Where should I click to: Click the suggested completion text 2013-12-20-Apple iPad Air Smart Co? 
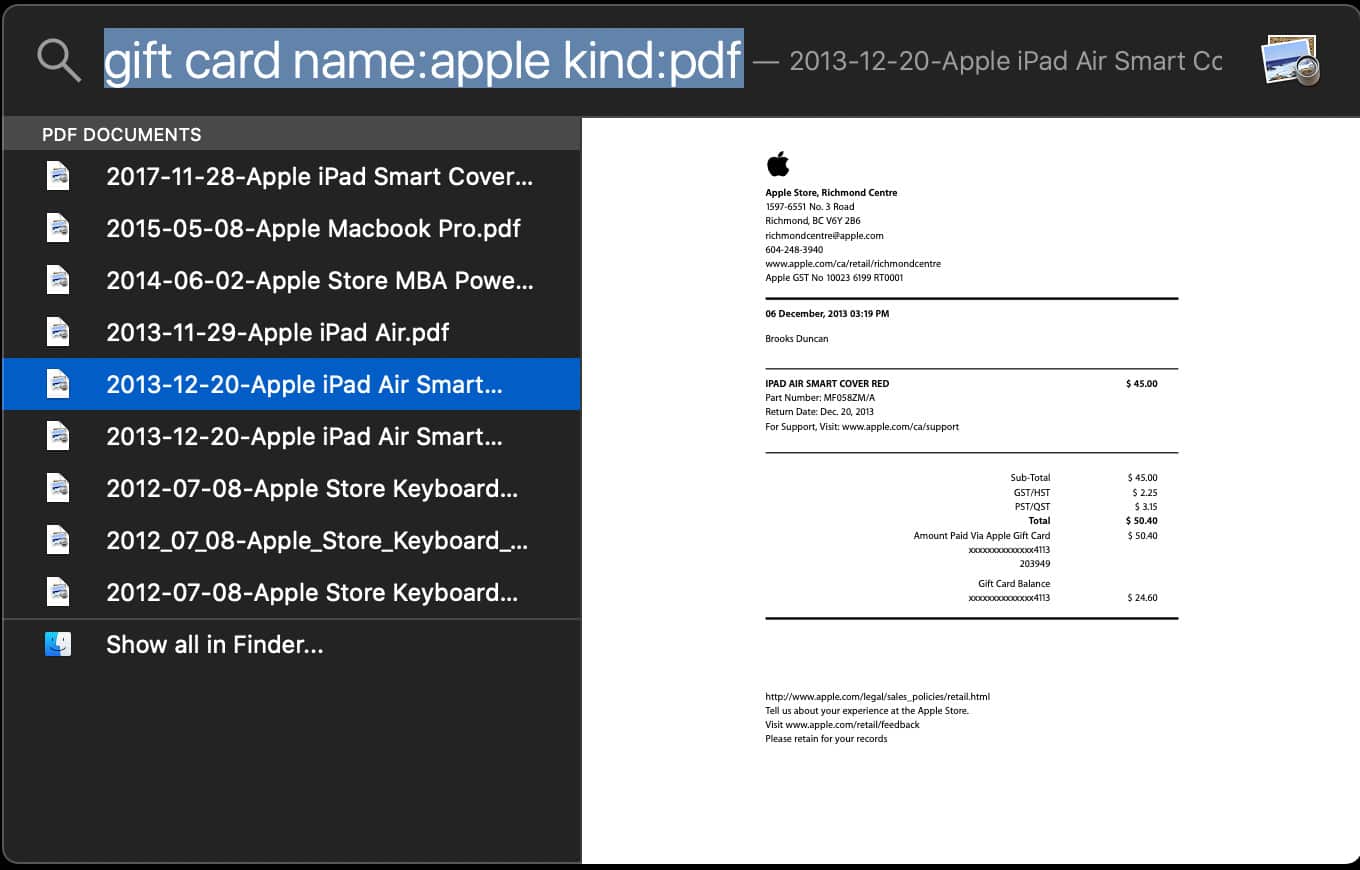(1005, 61)
